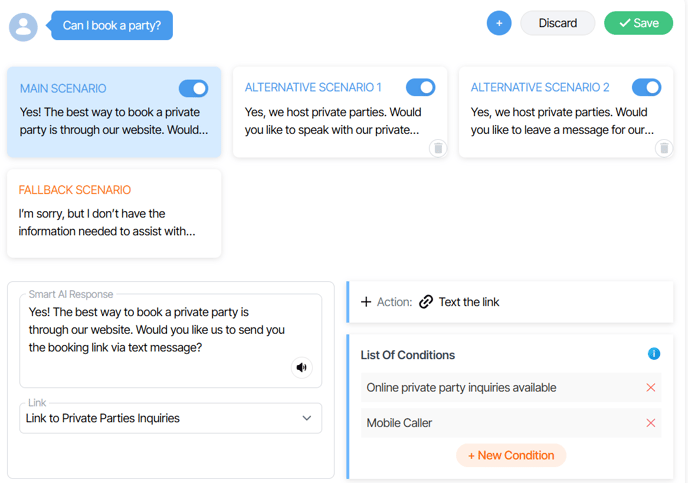The image size is (688, 483).
Task: Open the Link to Private Parties Inquiries dropdown
Action: click(x=171, y=418)
